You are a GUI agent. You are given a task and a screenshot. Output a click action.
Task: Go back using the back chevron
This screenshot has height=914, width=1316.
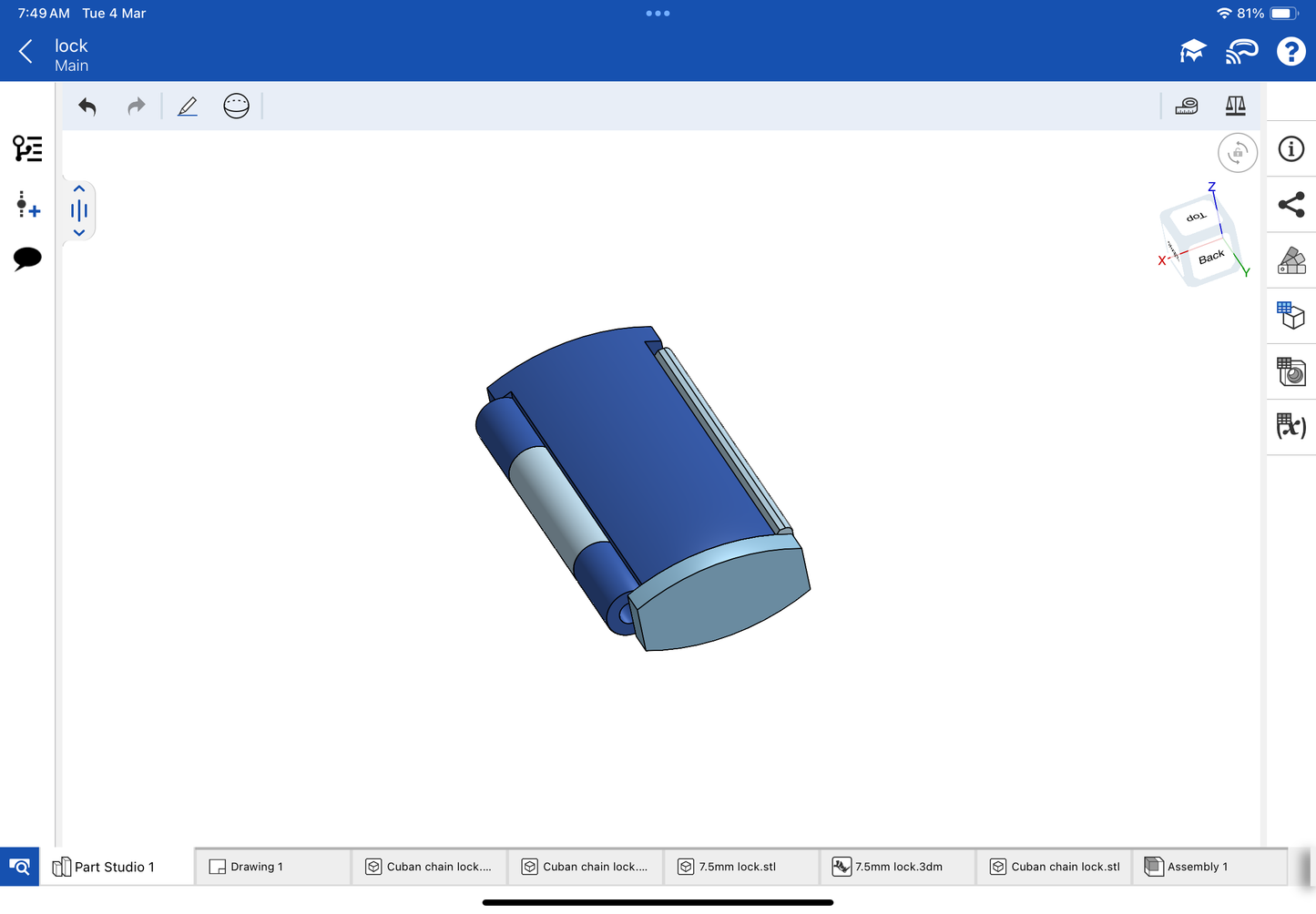coord(26,52)
